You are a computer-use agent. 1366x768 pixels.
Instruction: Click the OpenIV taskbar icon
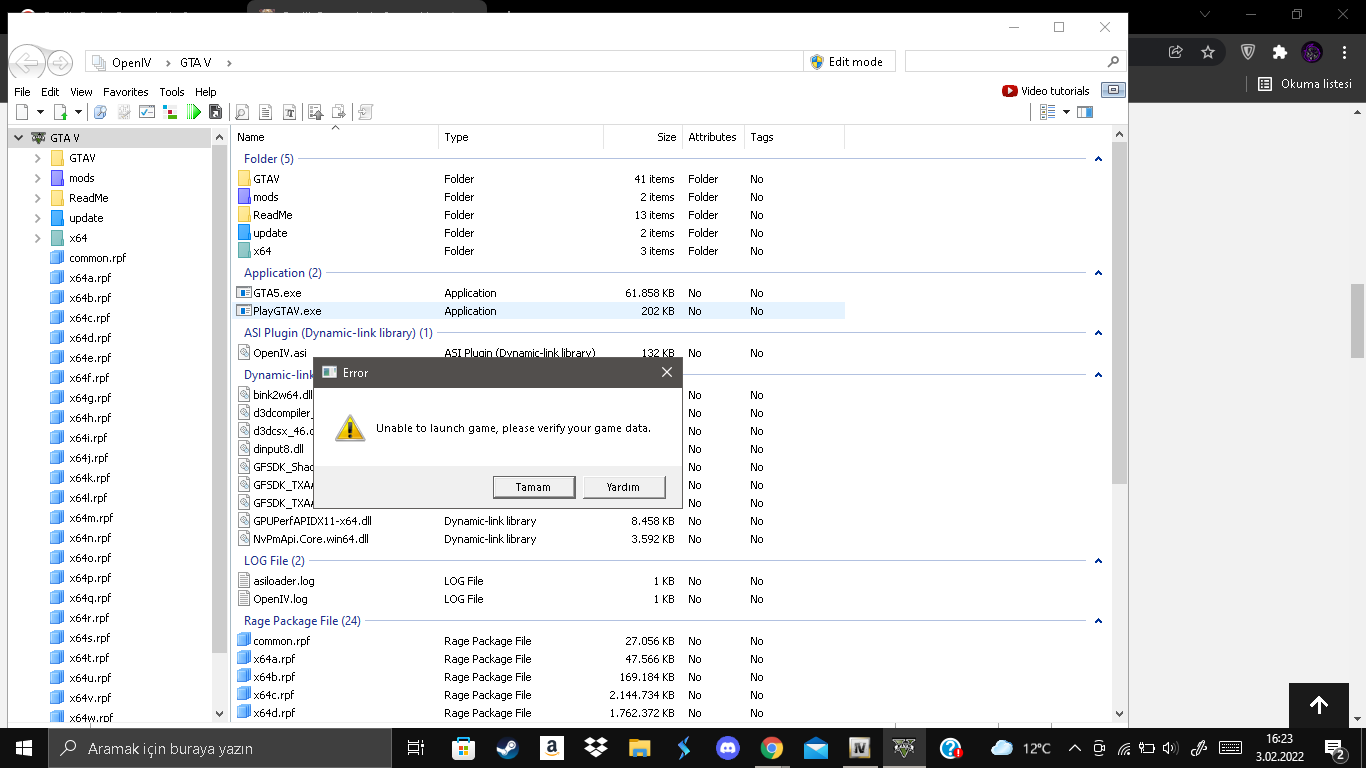tap(860, 748)
